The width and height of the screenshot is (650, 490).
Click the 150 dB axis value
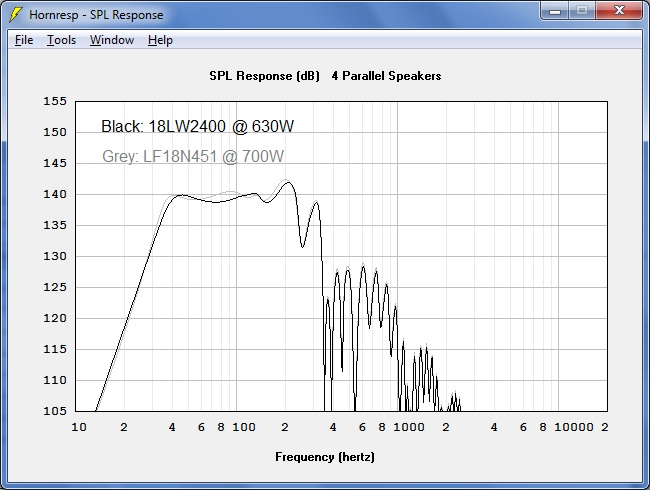[55, 132]
